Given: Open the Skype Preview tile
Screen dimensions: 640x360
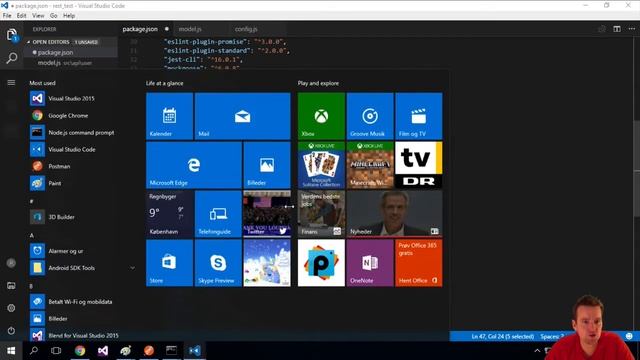Looking at the screenshot, I should tap(218, 263).
